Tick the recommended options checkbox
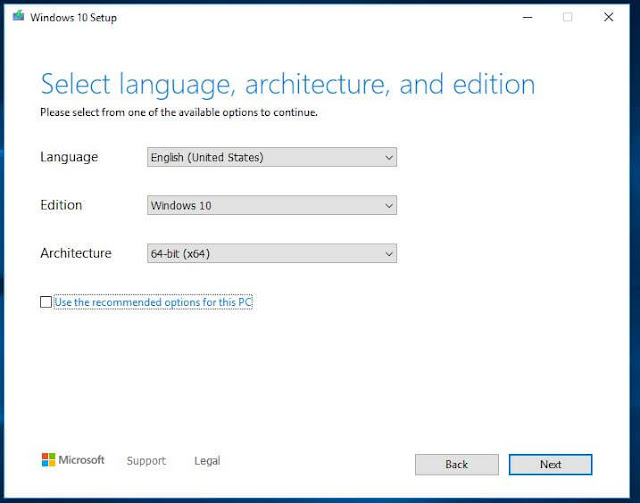The width and height of the screenshot is (640, 503). 46,302
